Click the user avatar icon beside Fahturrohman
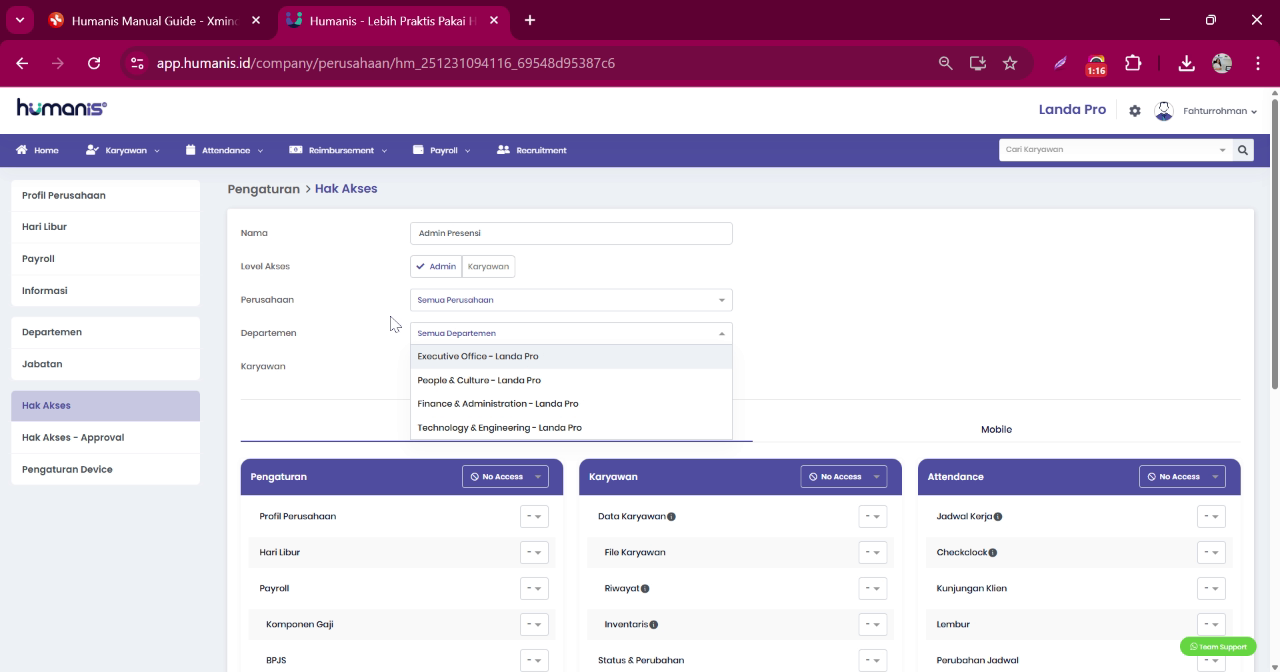The width and height of the screenshot is (1280, 672). [1163, 111]
